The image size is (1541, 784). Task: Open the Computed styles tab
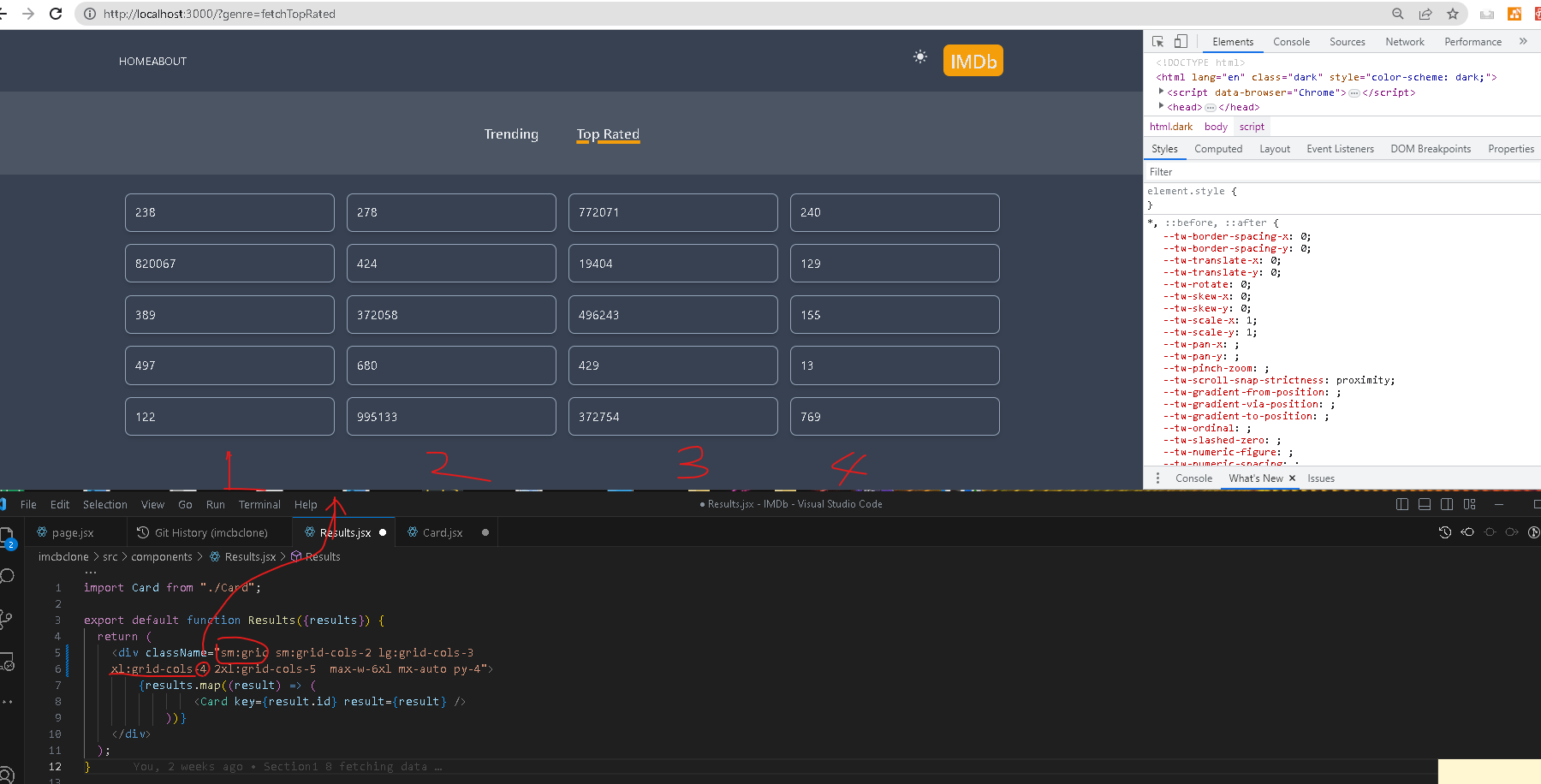tap(1218, 149)
